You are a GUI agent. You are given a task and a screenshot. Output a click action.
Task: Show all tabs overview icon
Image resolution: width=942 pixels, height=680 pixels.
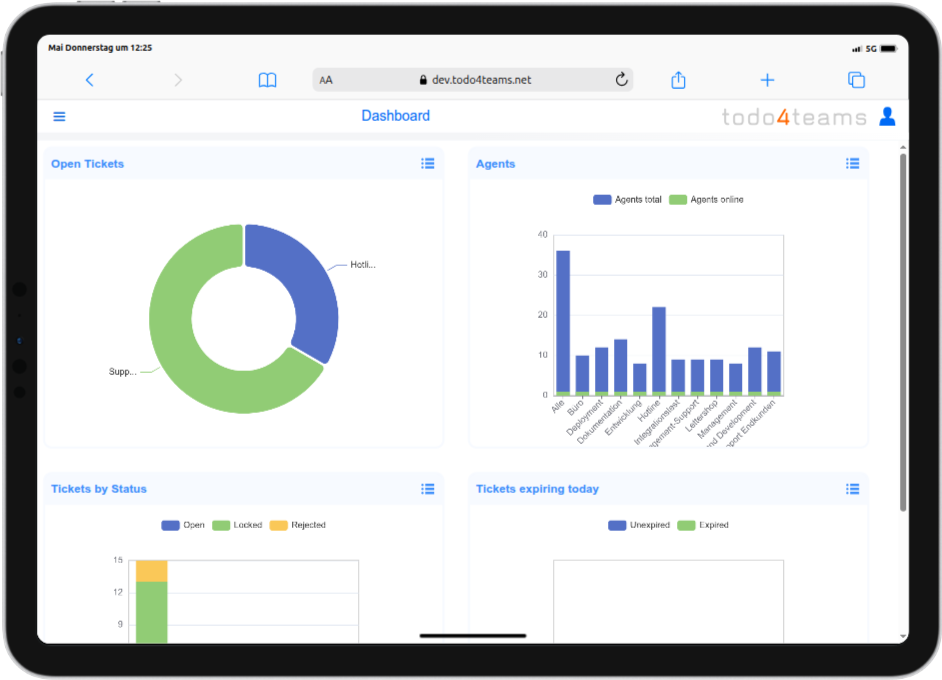pos(856,80)
